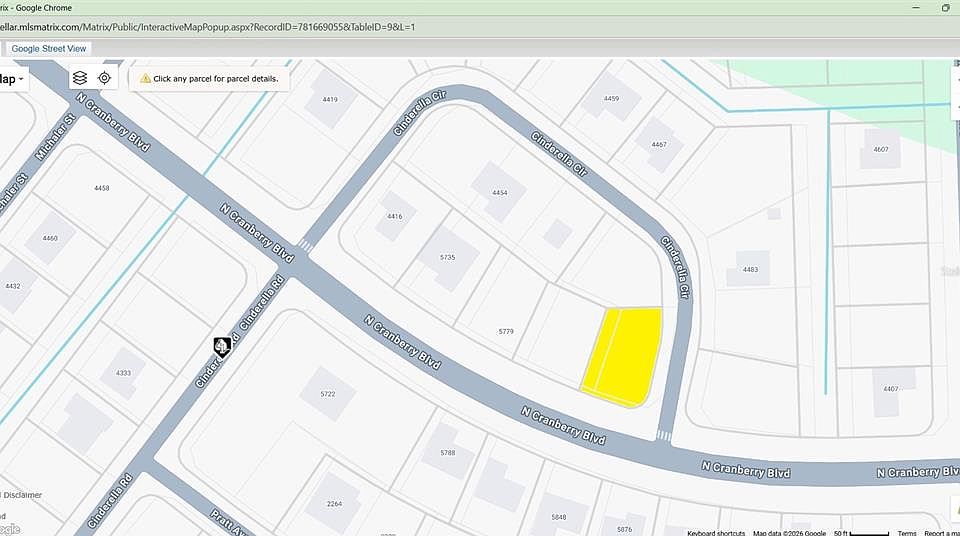Open the map Terms link
The width and height of the screenshot is (960, 536).
coord(907,533)
